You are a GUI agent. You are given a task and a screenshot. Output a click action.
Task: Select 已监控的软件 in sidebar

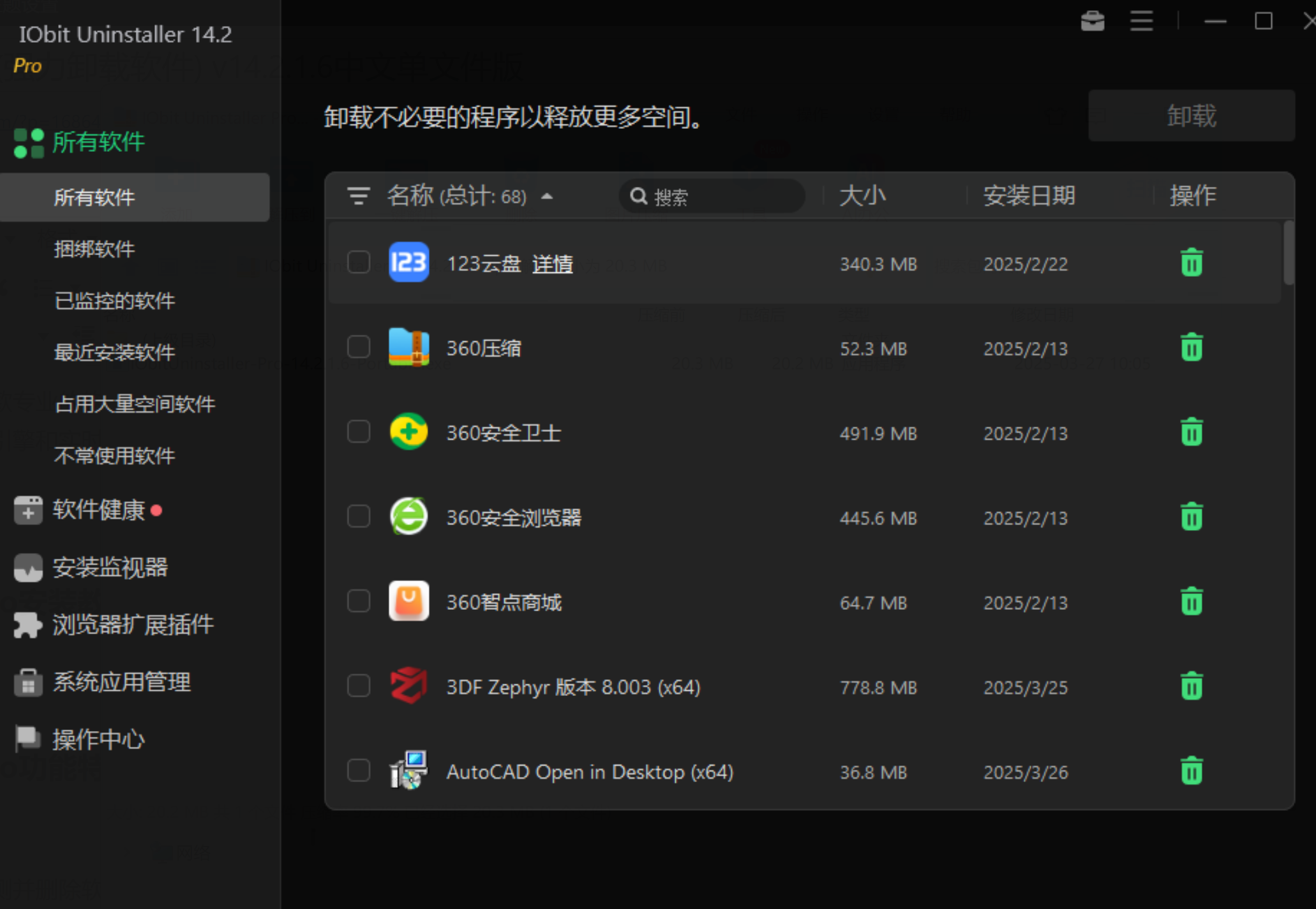click(x=115, y=301)
